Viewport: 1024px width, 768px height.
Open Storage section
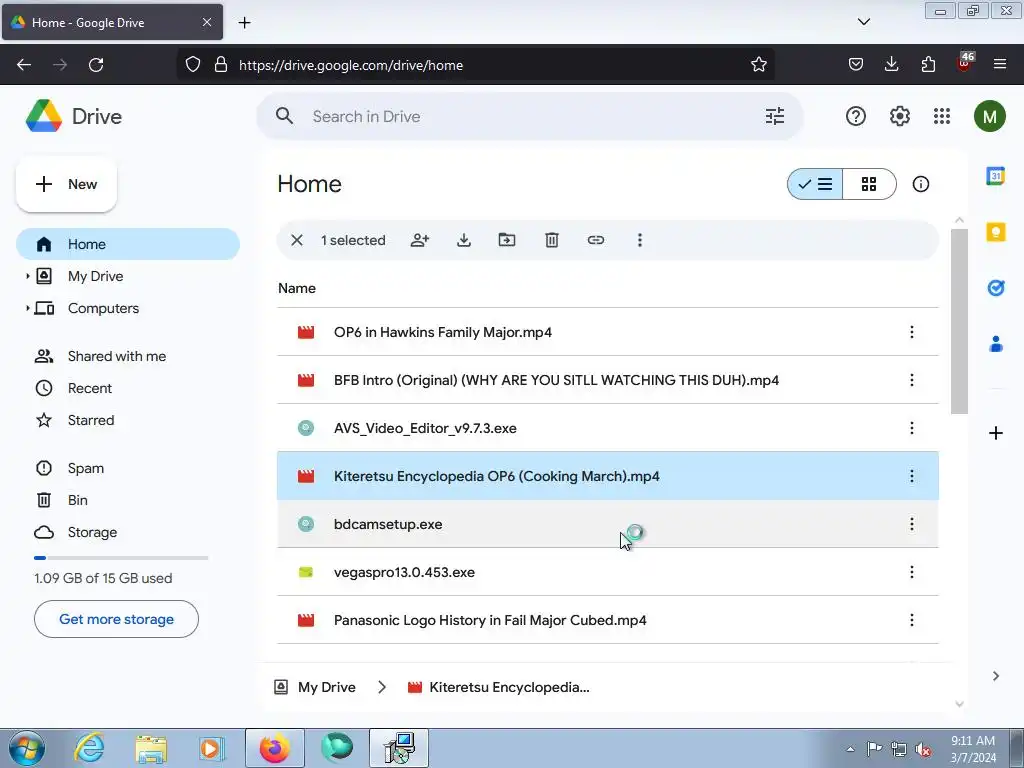(92, 532)
